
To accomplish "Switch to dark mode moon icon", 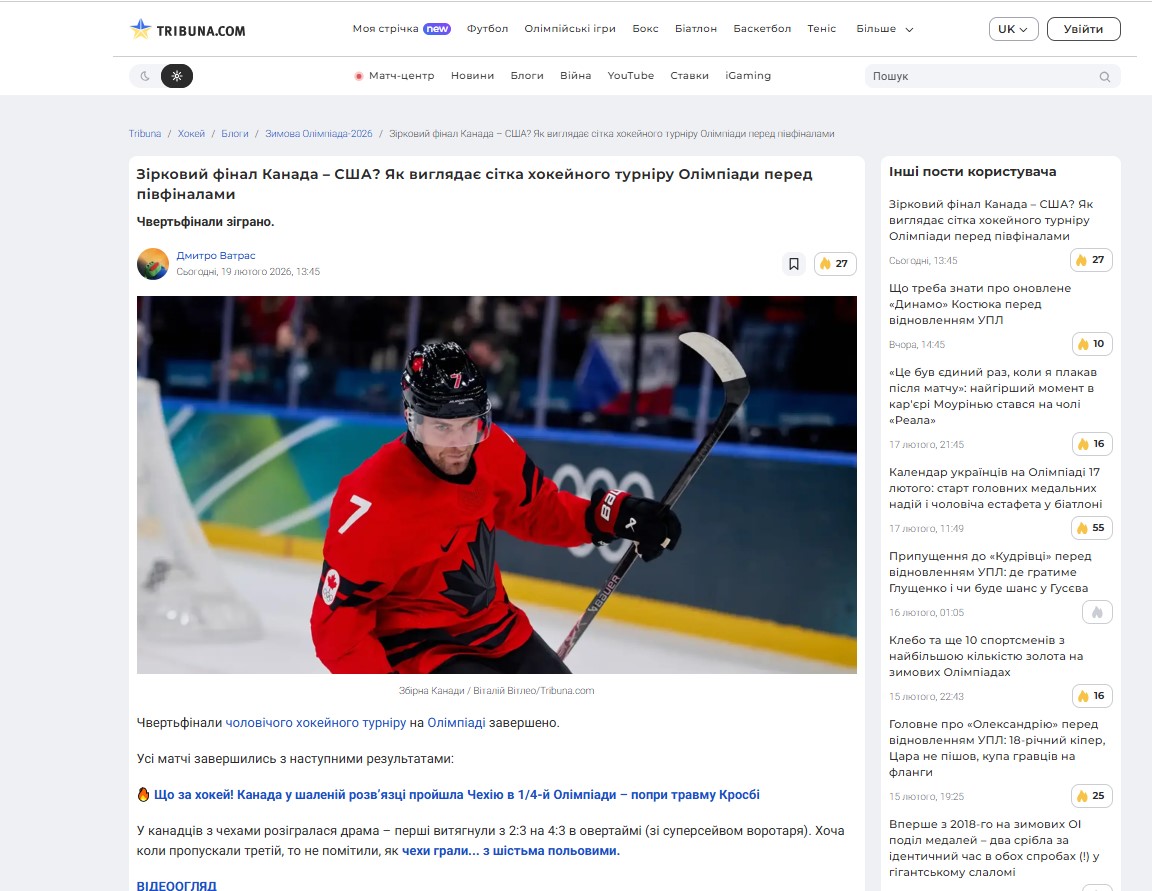I will (145, 76).
